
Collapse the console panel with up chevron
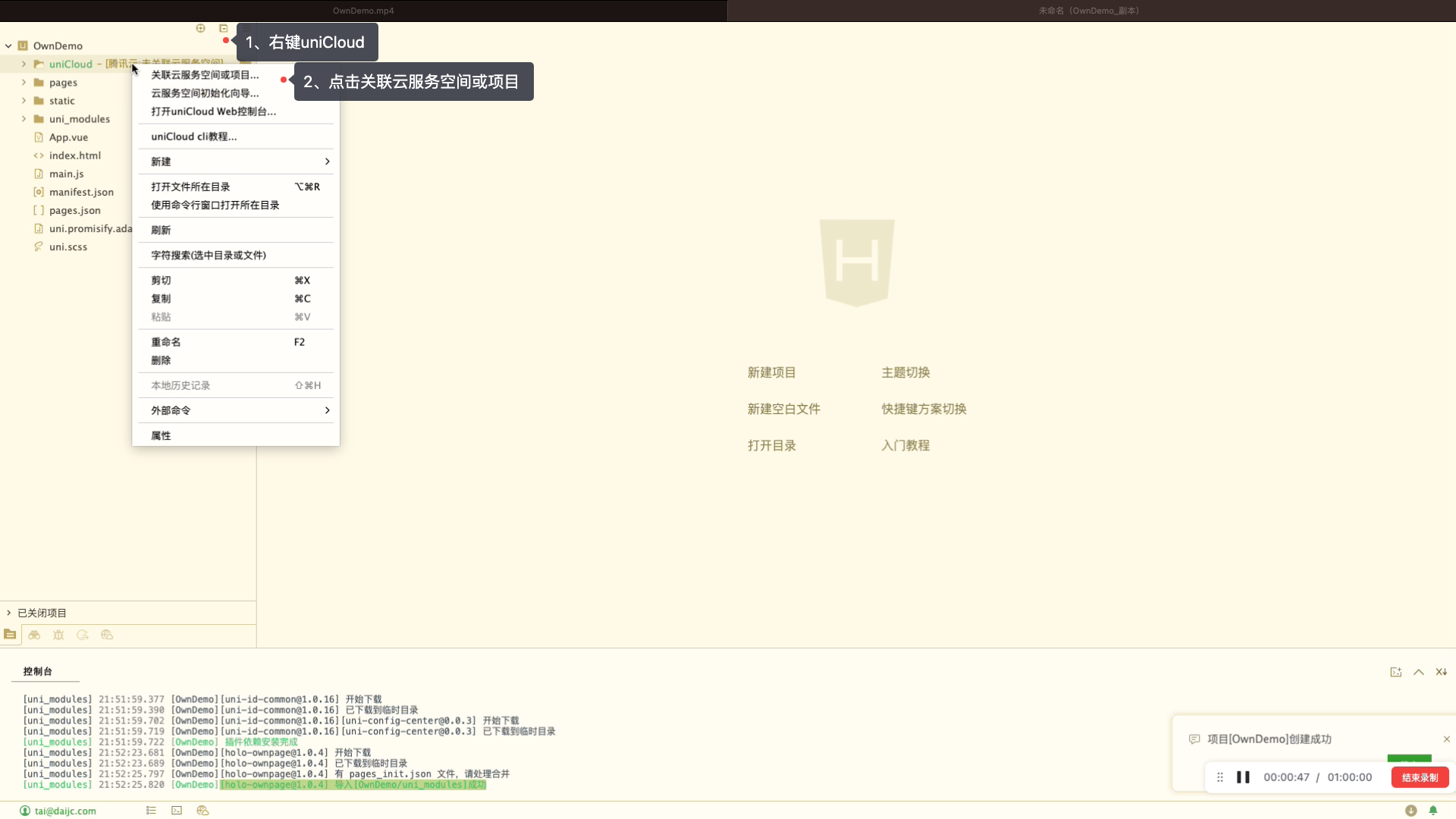click(x=1419, y=672)
